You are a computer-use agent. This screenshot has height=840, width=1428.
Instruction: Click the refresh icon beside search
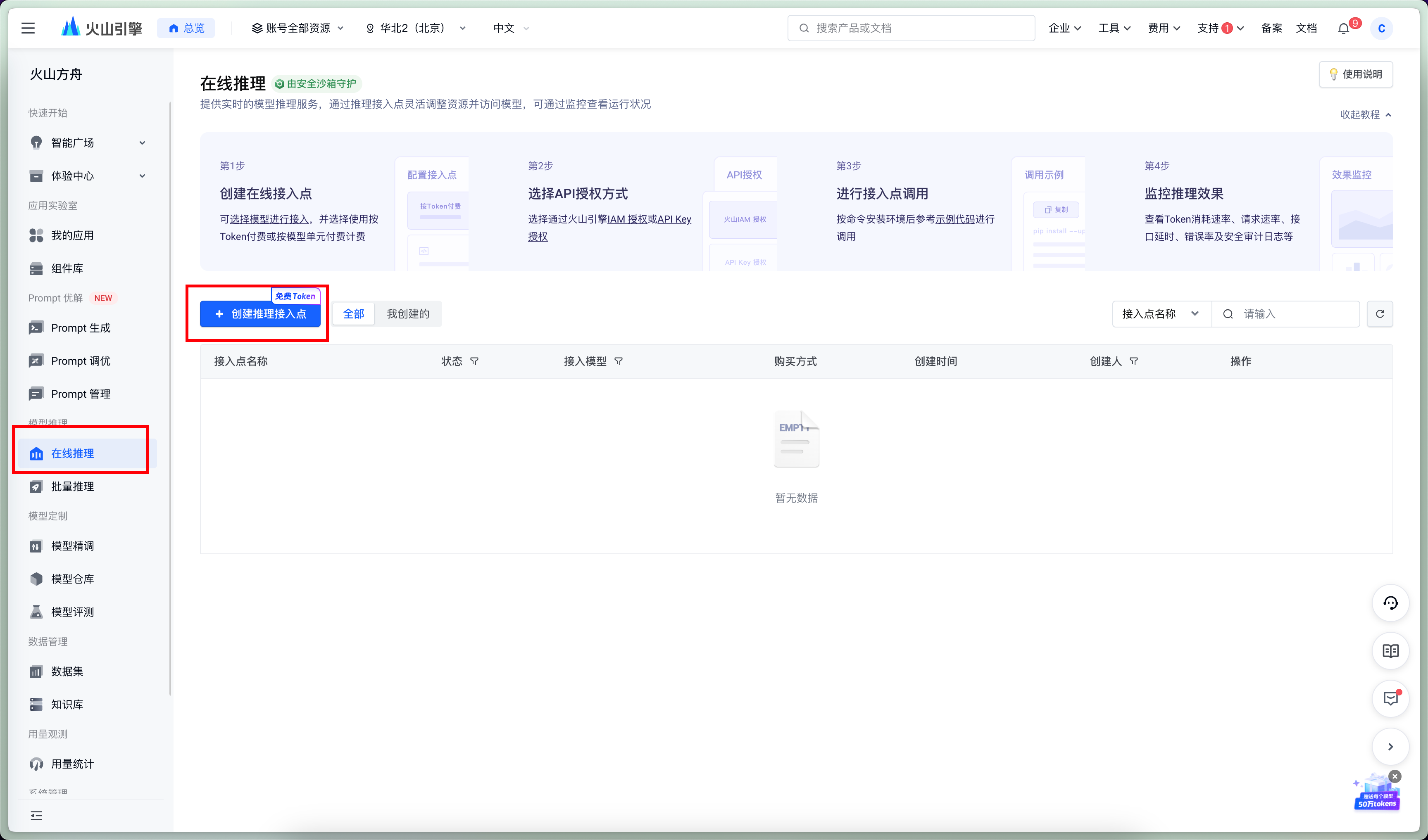pos(1379,314)
